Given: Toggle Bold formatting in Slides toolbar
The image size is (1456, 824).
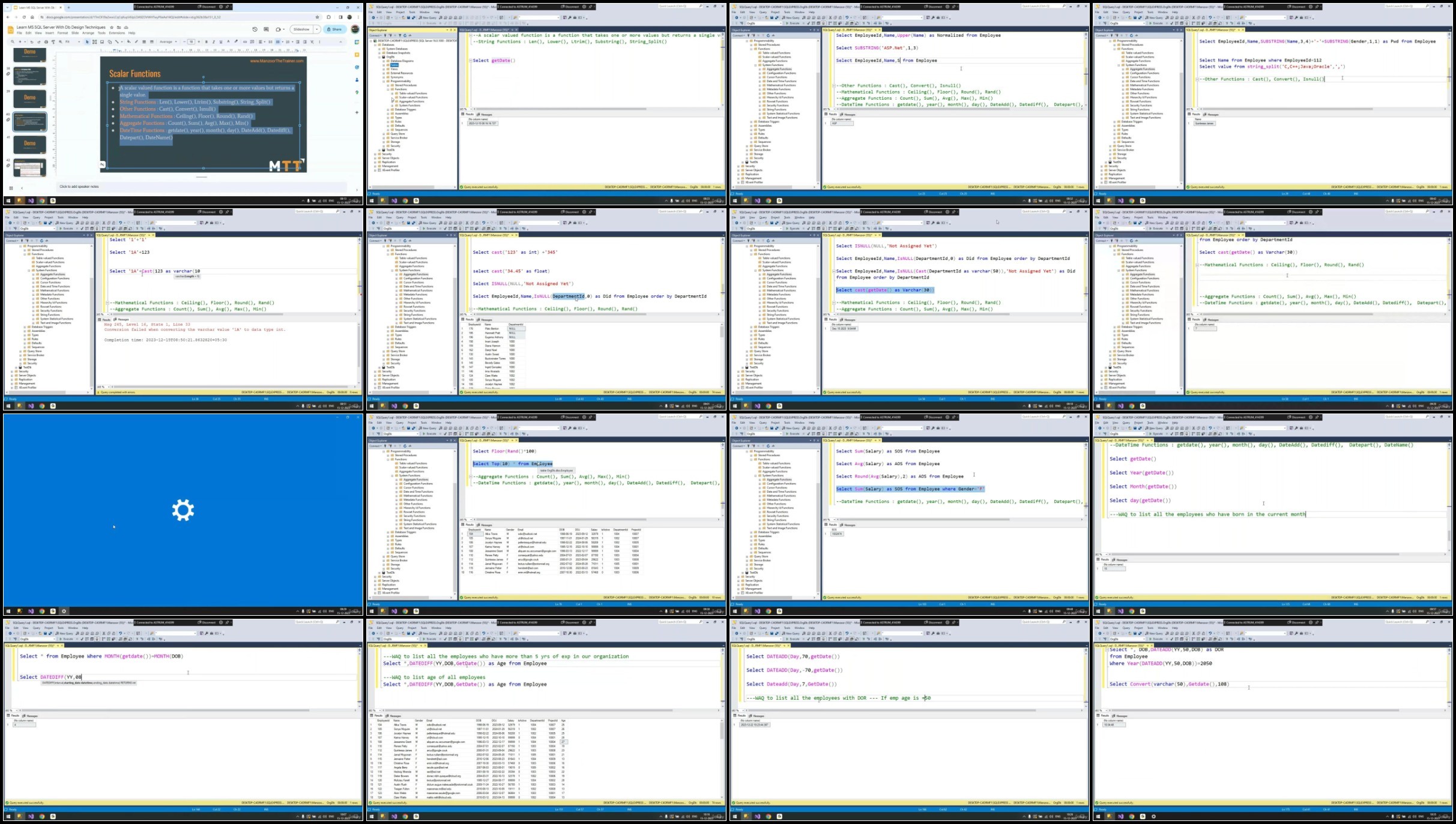Looking at the screenshot, I should point(206,42).
